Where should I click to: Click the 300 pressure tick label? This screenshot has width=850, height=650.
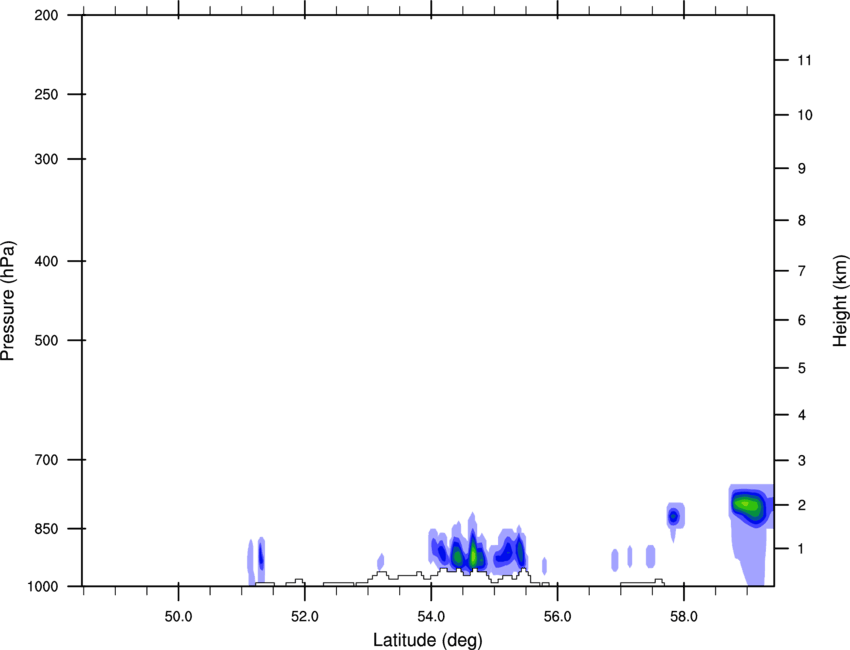tap(46, 159)
